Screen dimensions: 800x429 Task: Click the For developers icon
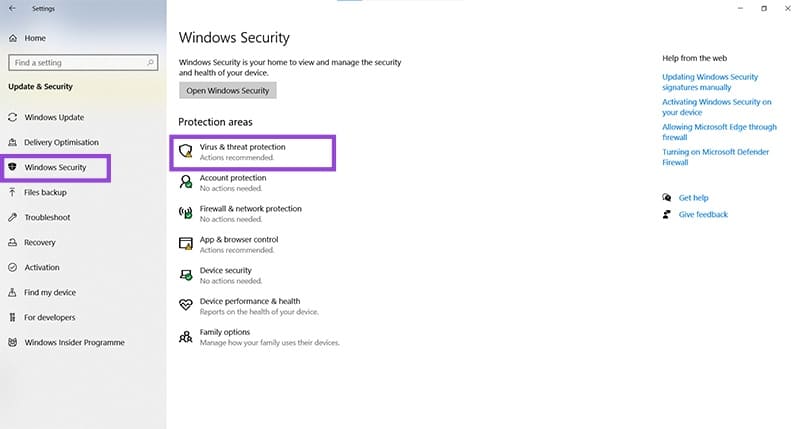pyautogui.click(x=13, y=317)
